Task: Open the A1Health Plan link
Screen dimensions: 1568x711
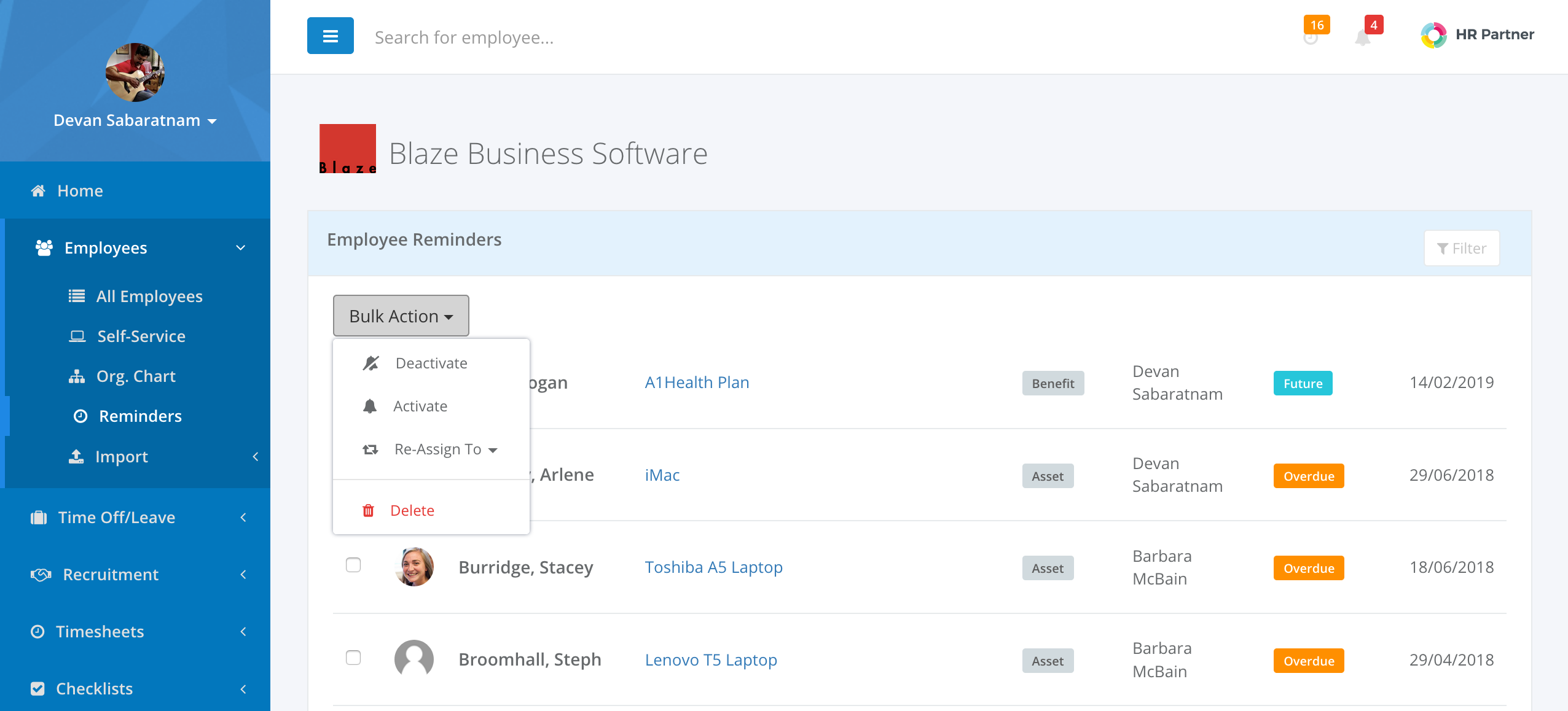Action: coord(697,383)
